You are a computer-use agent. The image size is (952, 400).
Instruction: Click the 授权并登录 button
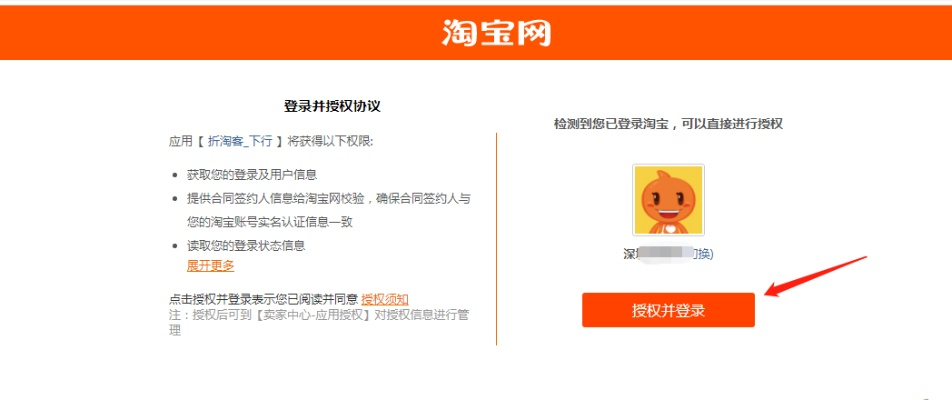coord(668,310)
